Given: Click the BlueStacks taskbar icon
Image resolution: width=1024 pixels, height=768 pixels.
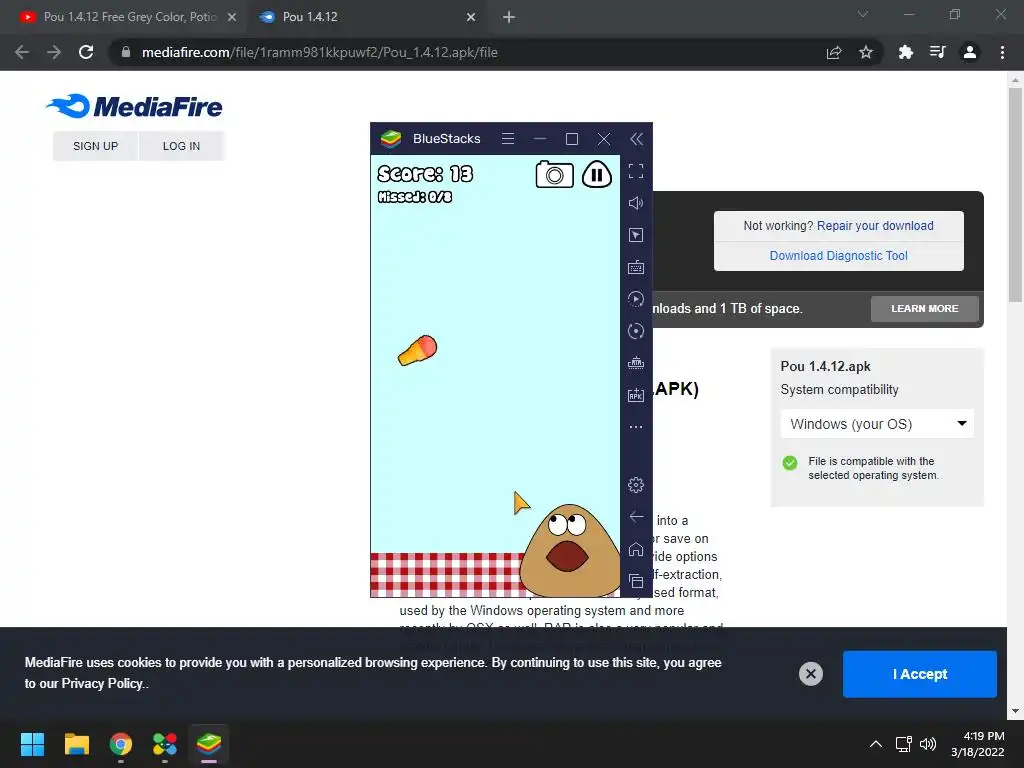Looking at the screenshot, I should click(x=209, y=744).
